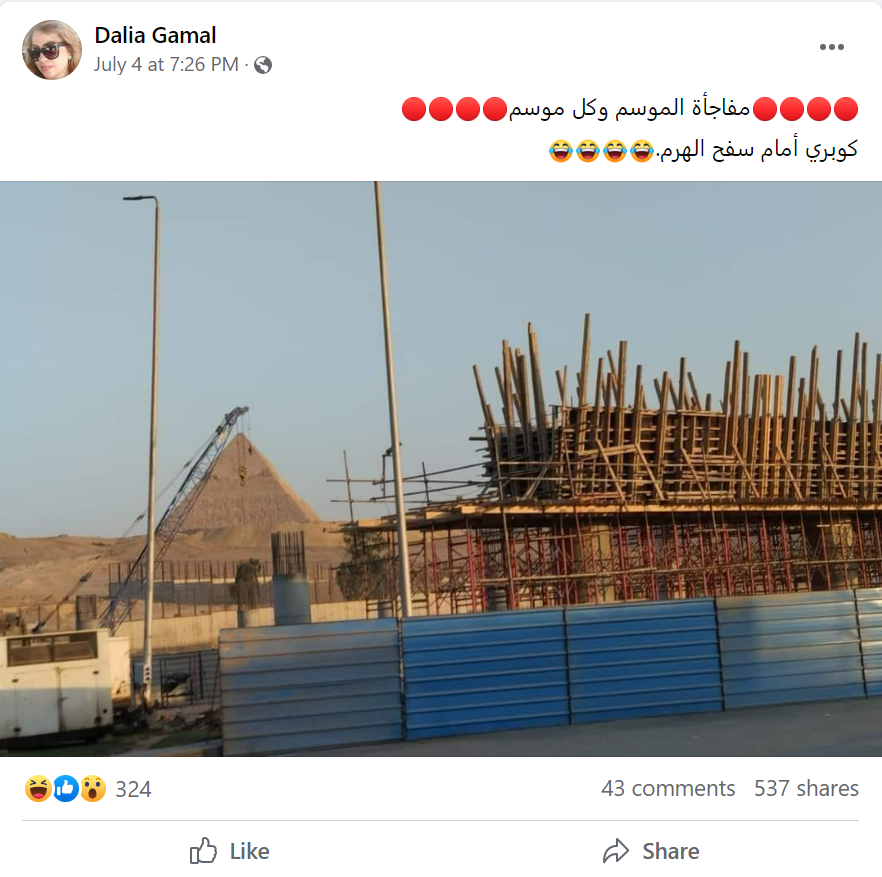This screenshot has height=877, width=882.
Task: Click the Haha laughing reaction icon
Action: pyautogui.click(x=38, y=789)
